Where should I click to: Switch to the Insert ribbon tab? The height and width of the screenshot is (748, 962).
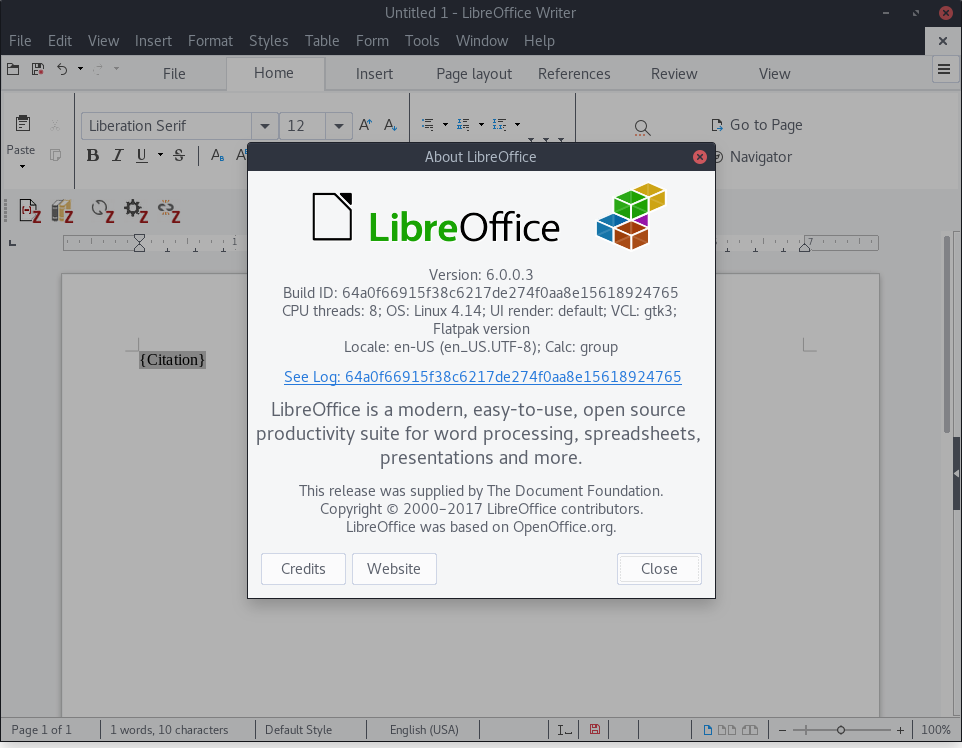[374, 74]
